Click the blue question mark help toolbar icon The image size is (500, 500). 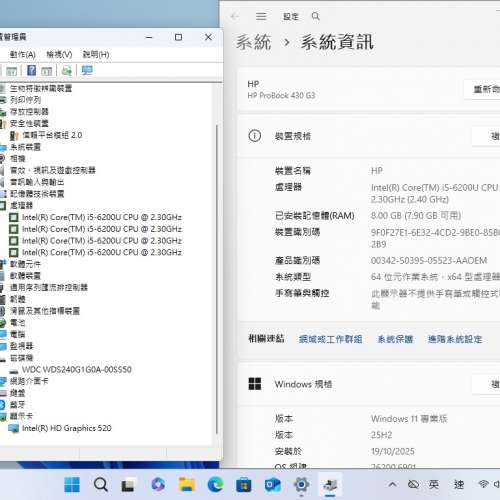[31, 70]
